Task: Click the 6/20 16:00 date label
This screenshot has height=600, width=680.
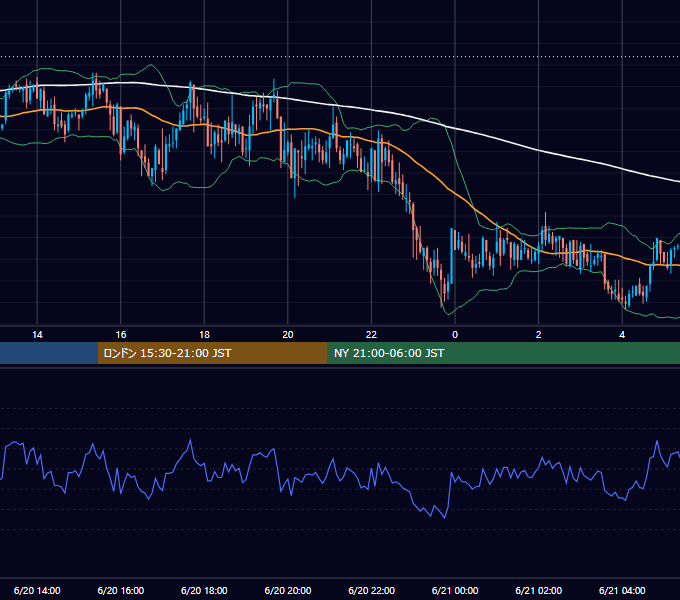Action: tap(121, 590)
